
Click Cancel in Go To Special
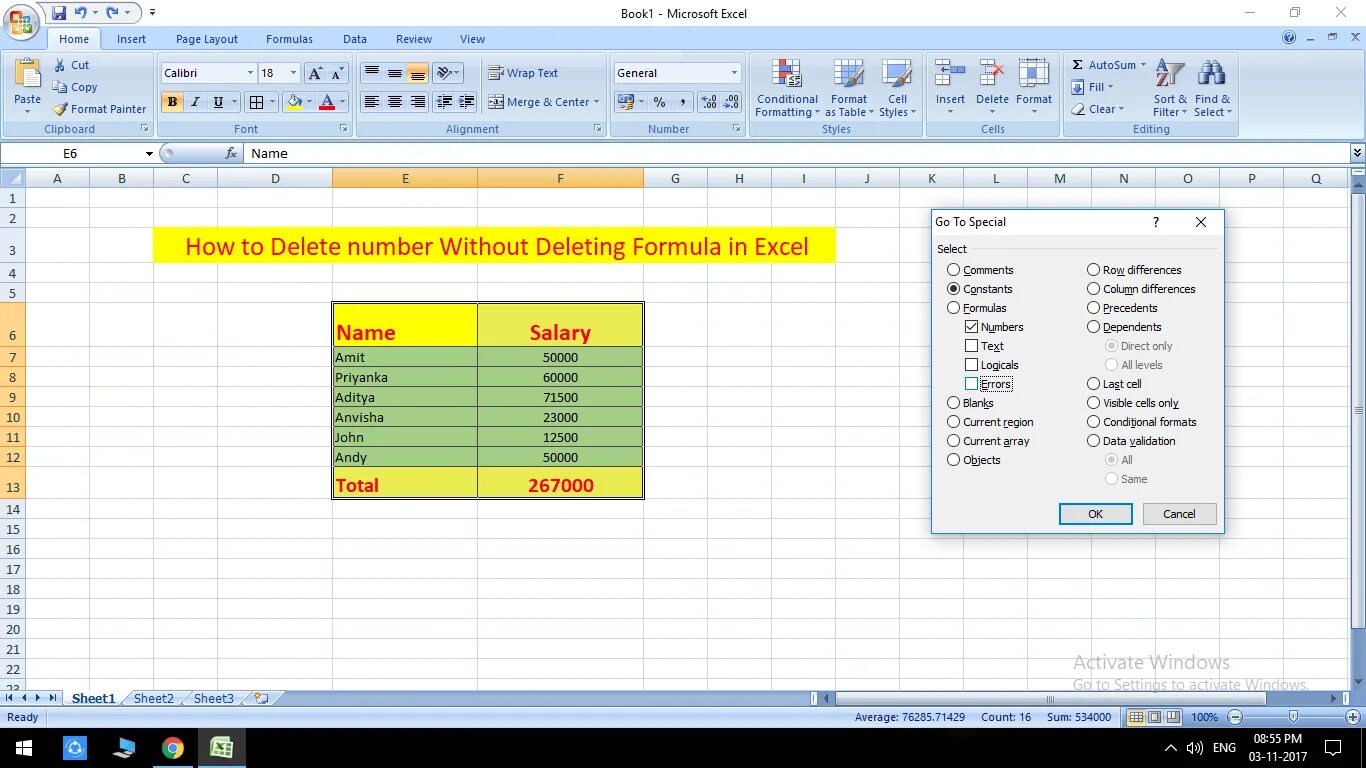1179,514
